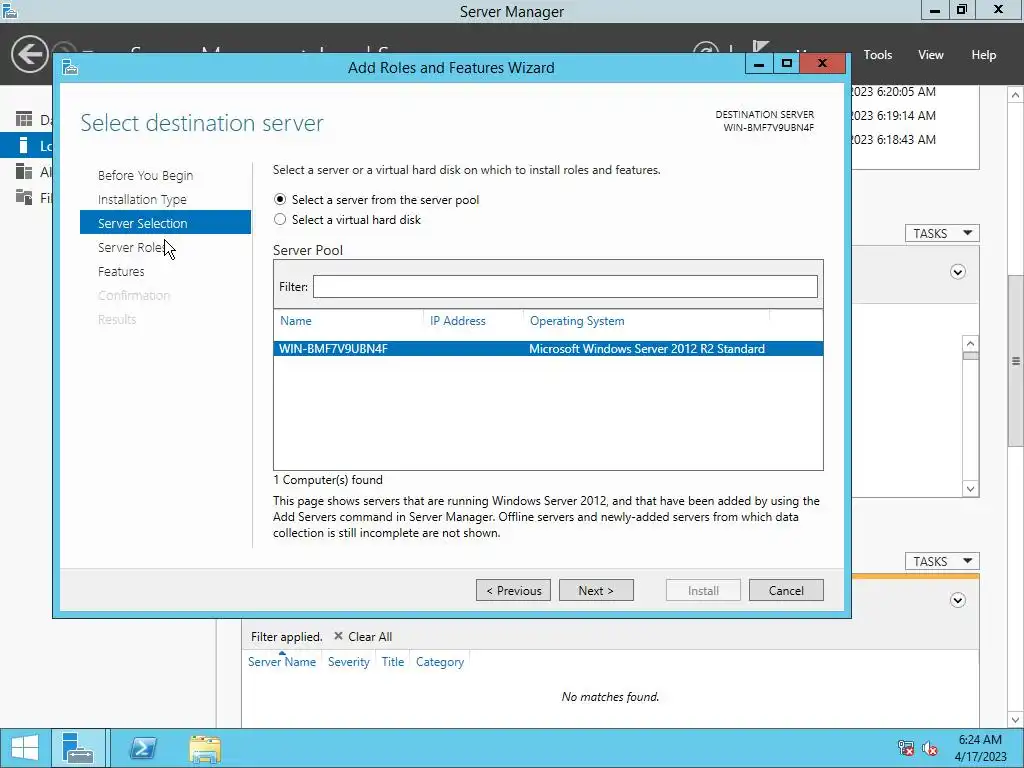Click the Server Manager main scrollbar thumb
This screenshot has height=768, width=1024.
(1016, 361)
